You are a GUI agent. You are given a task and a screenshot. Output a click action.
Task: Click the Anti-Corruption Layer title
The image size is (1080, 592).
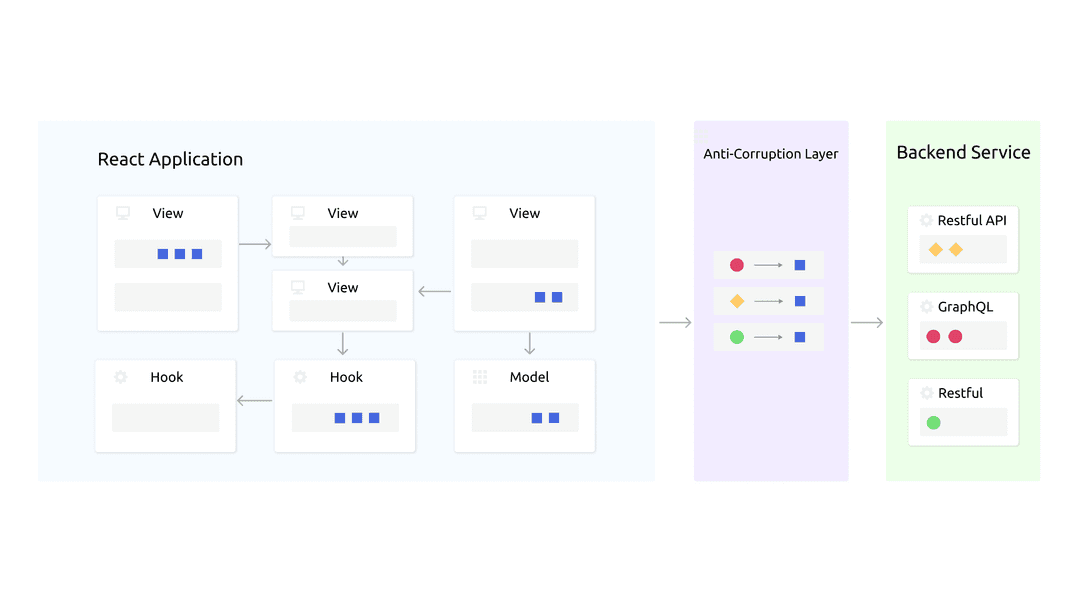tap(771, 154)
